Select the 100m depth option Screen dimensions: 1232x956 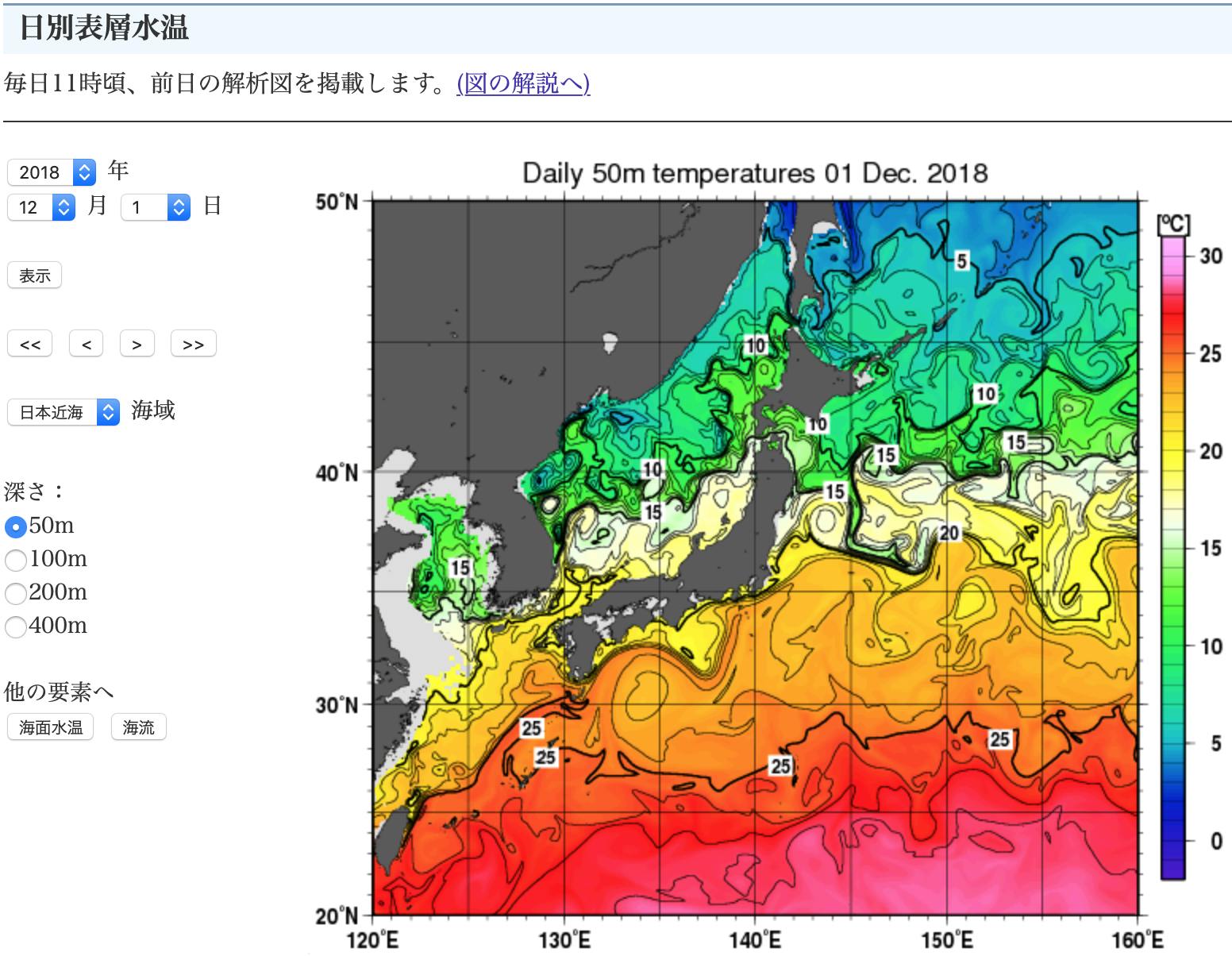pyautogui.click(x=16, y=560)
